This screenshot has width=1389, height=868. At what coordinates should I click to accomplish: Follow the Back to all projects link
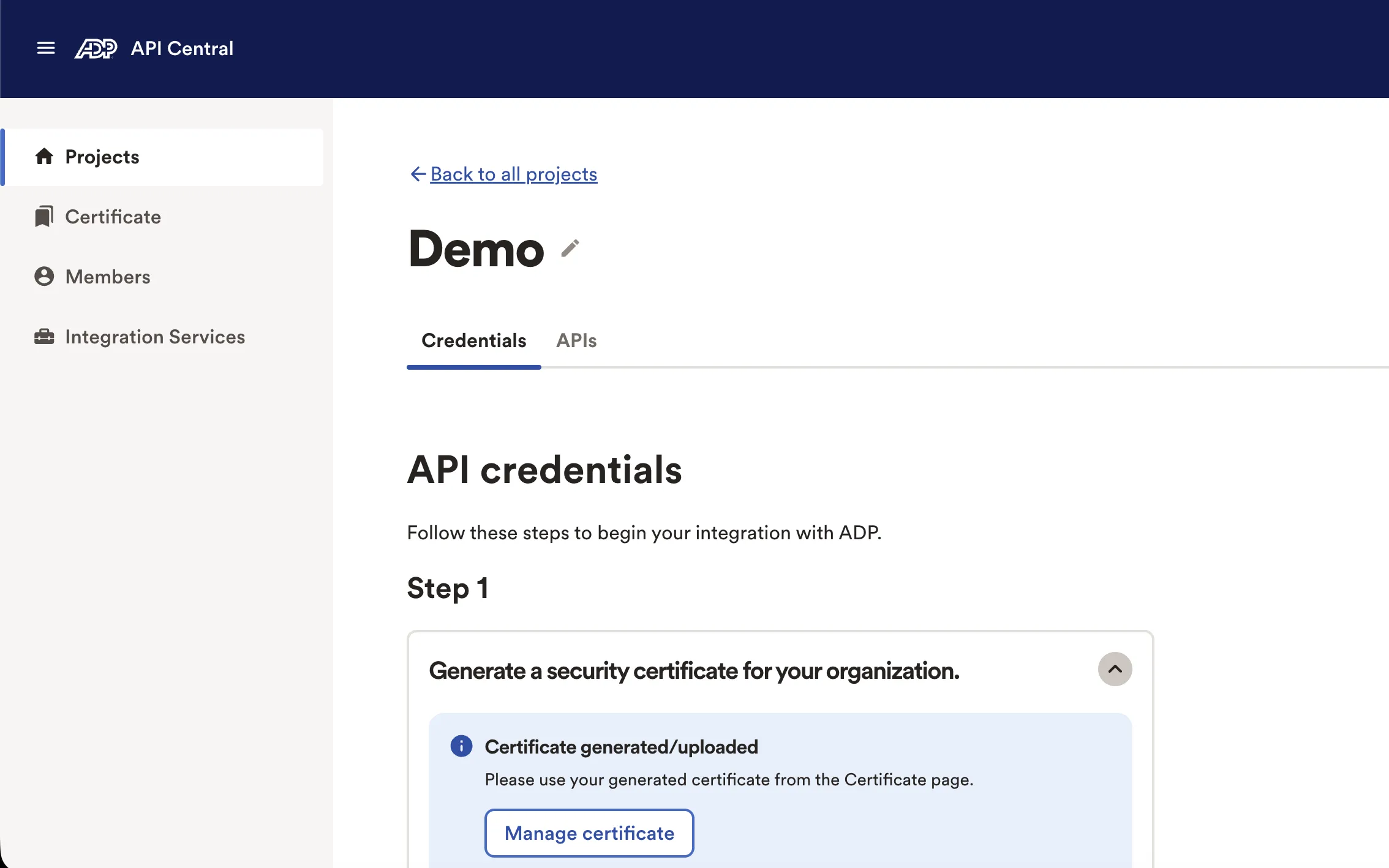tap(514, 174)
